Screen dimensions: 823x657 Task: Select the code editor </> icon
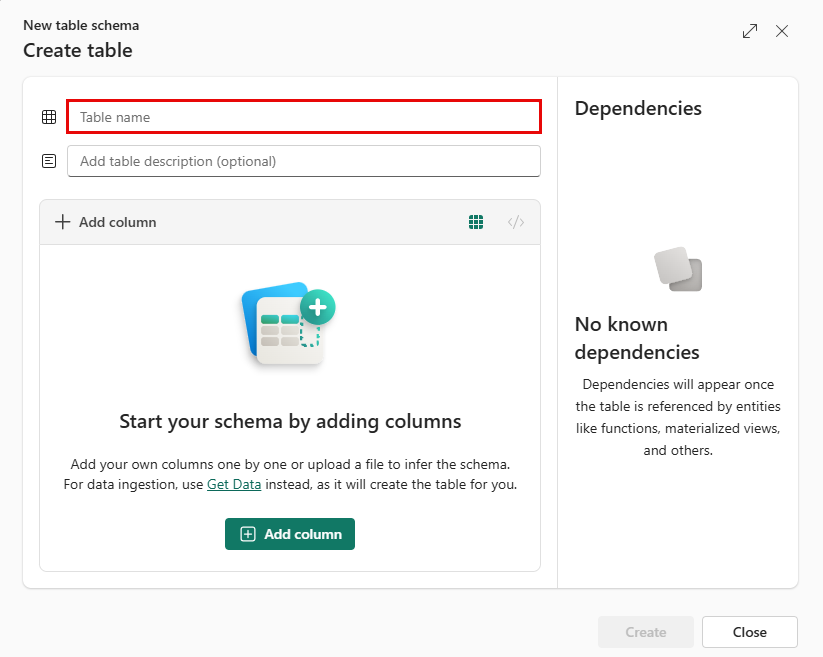coord(516,221)
